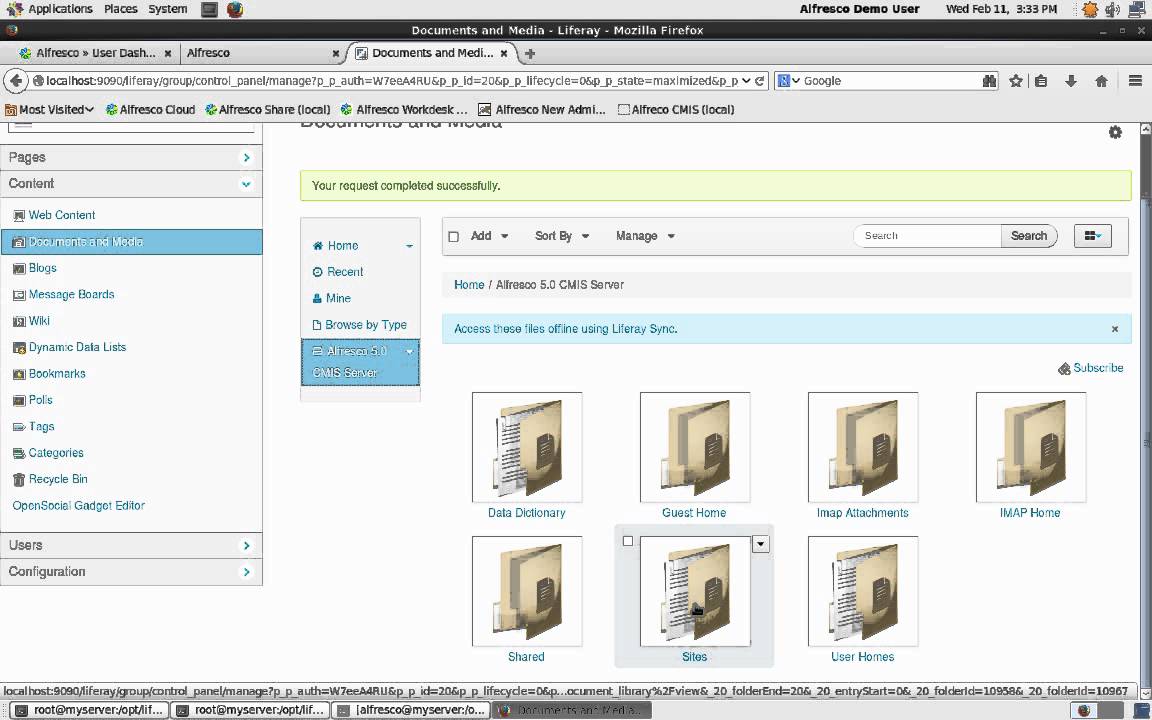1152x720 pixels.
Task: Open Home navigation dropdown arrow
Action: click(x=409, y=246)
